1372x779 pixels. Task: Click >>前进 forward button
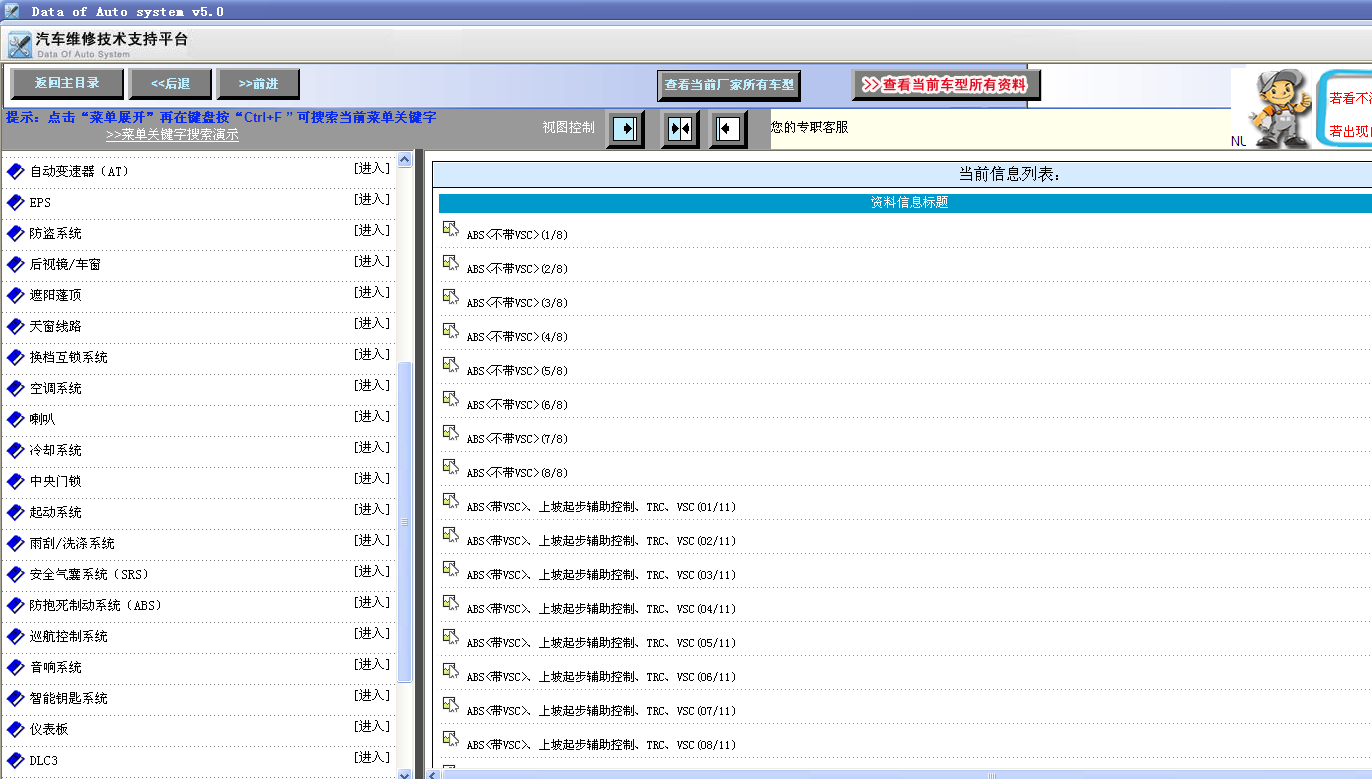click(x=258, y=84)
